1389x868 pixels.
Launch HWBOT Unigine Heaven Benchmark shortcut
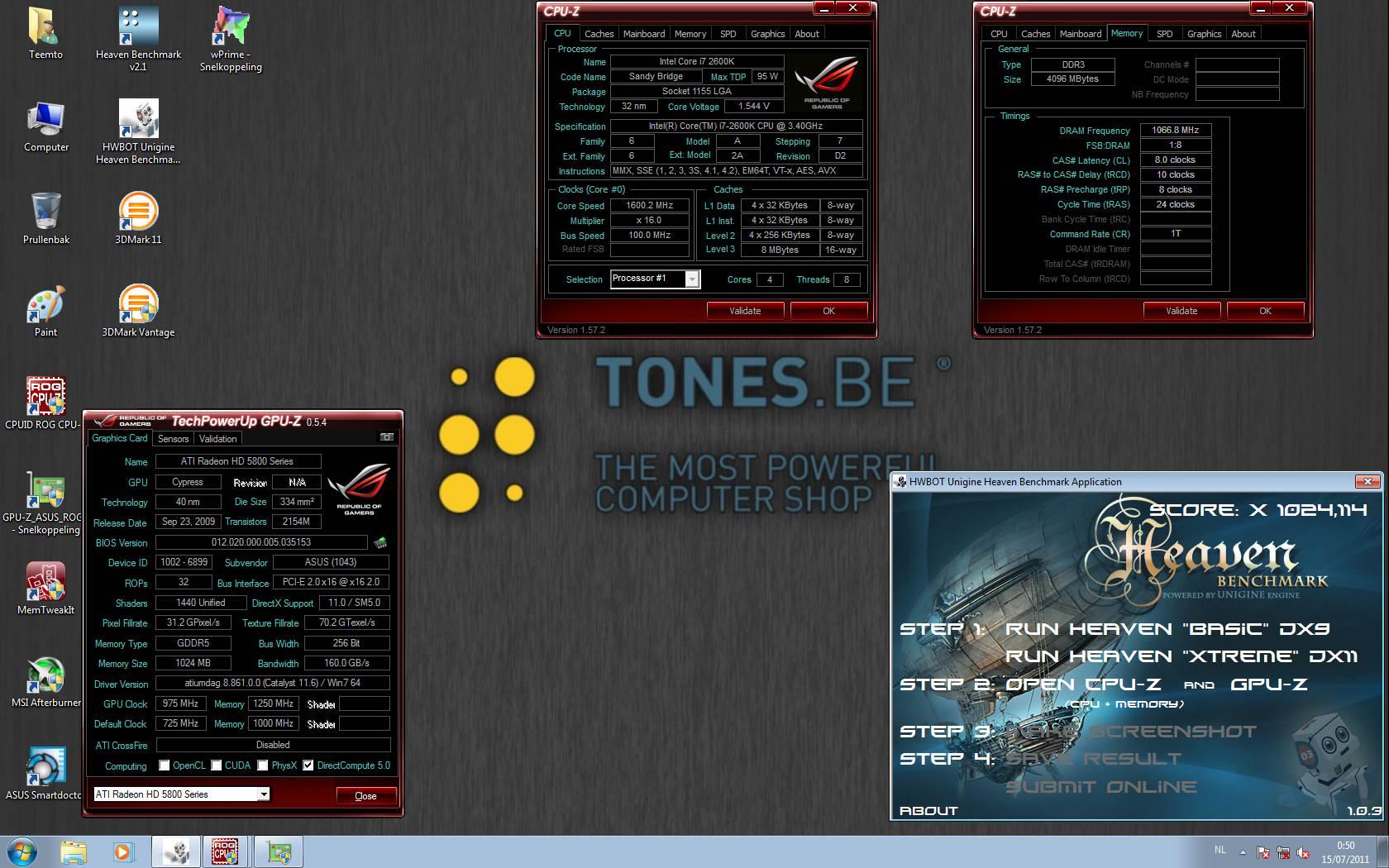click(x=138, y=131)
